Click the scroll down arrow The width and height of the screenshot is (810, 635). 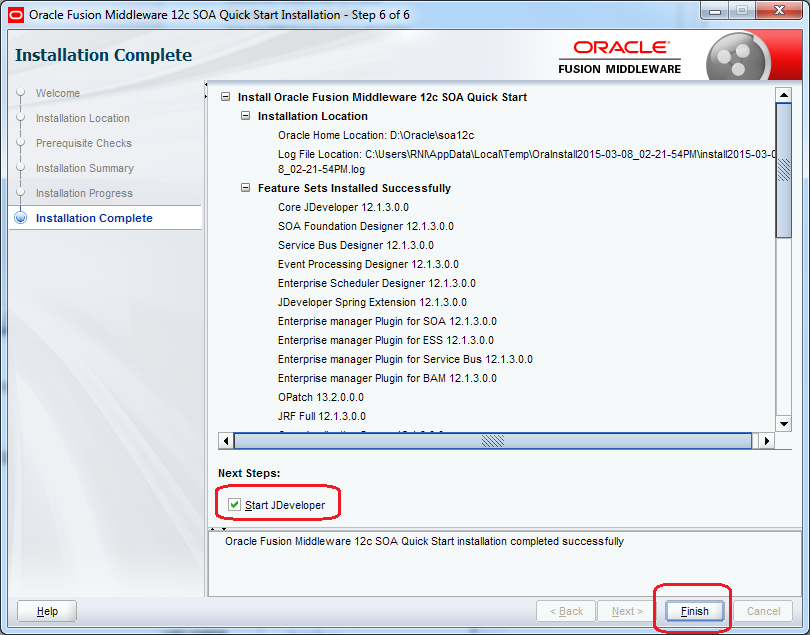(784, 424)
